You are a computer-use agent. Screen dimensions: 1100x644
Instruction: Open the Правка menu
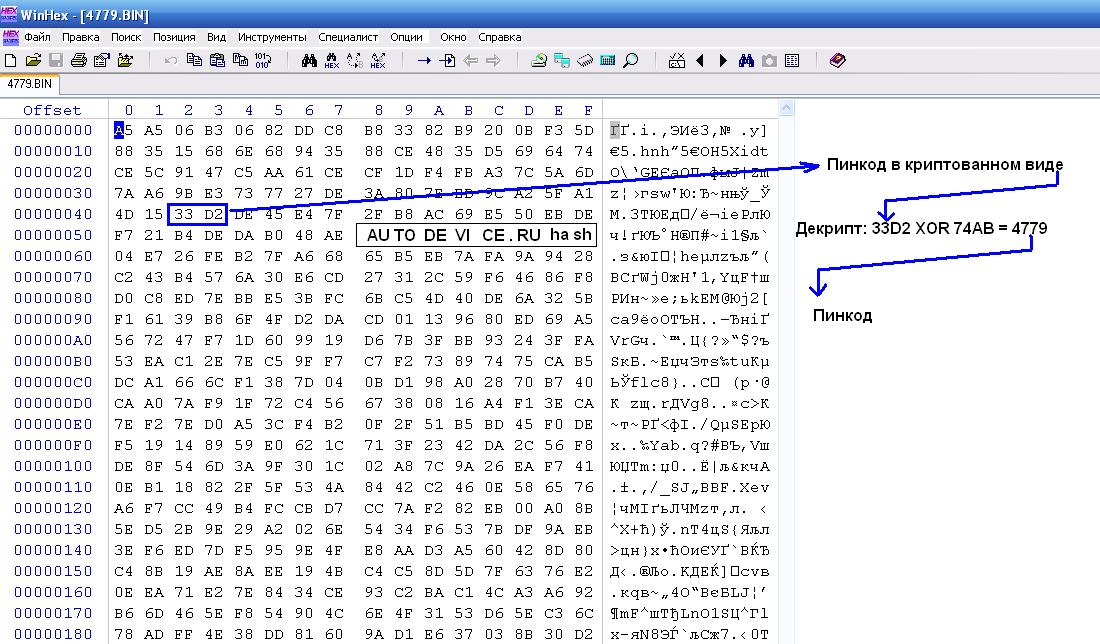(x=80, y=37)
